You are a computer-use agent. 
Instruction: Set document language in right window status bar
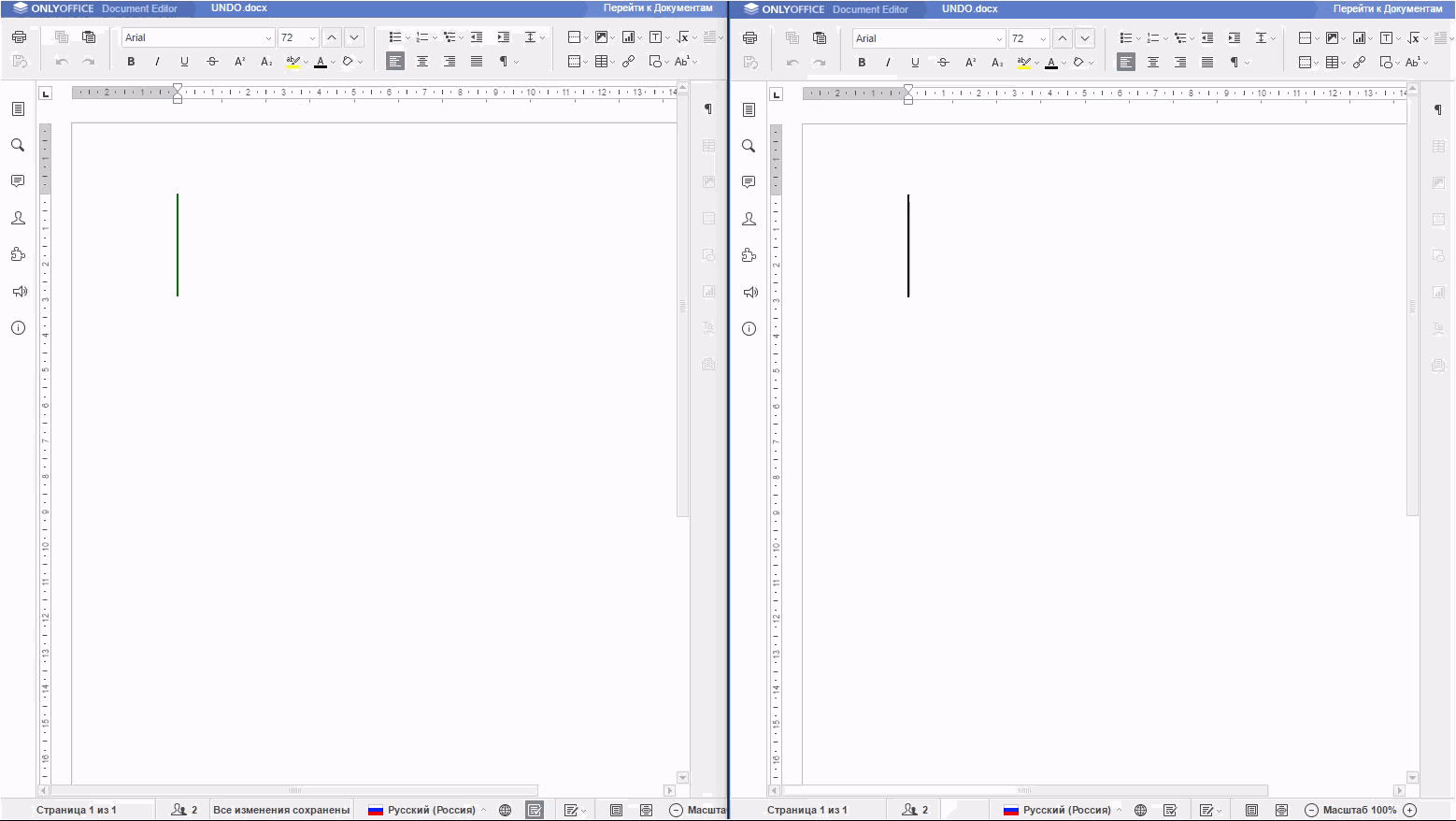1140,810
